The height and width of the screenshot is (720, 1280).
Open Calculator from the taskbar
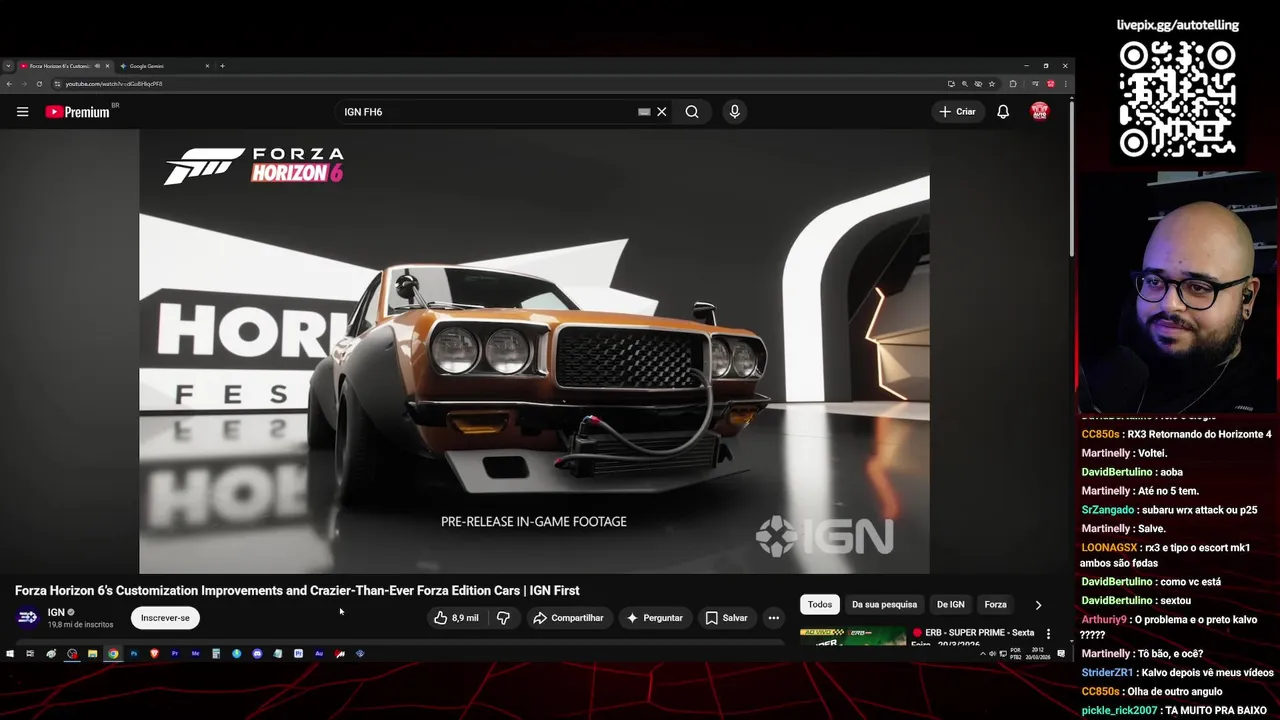[216, 654]
